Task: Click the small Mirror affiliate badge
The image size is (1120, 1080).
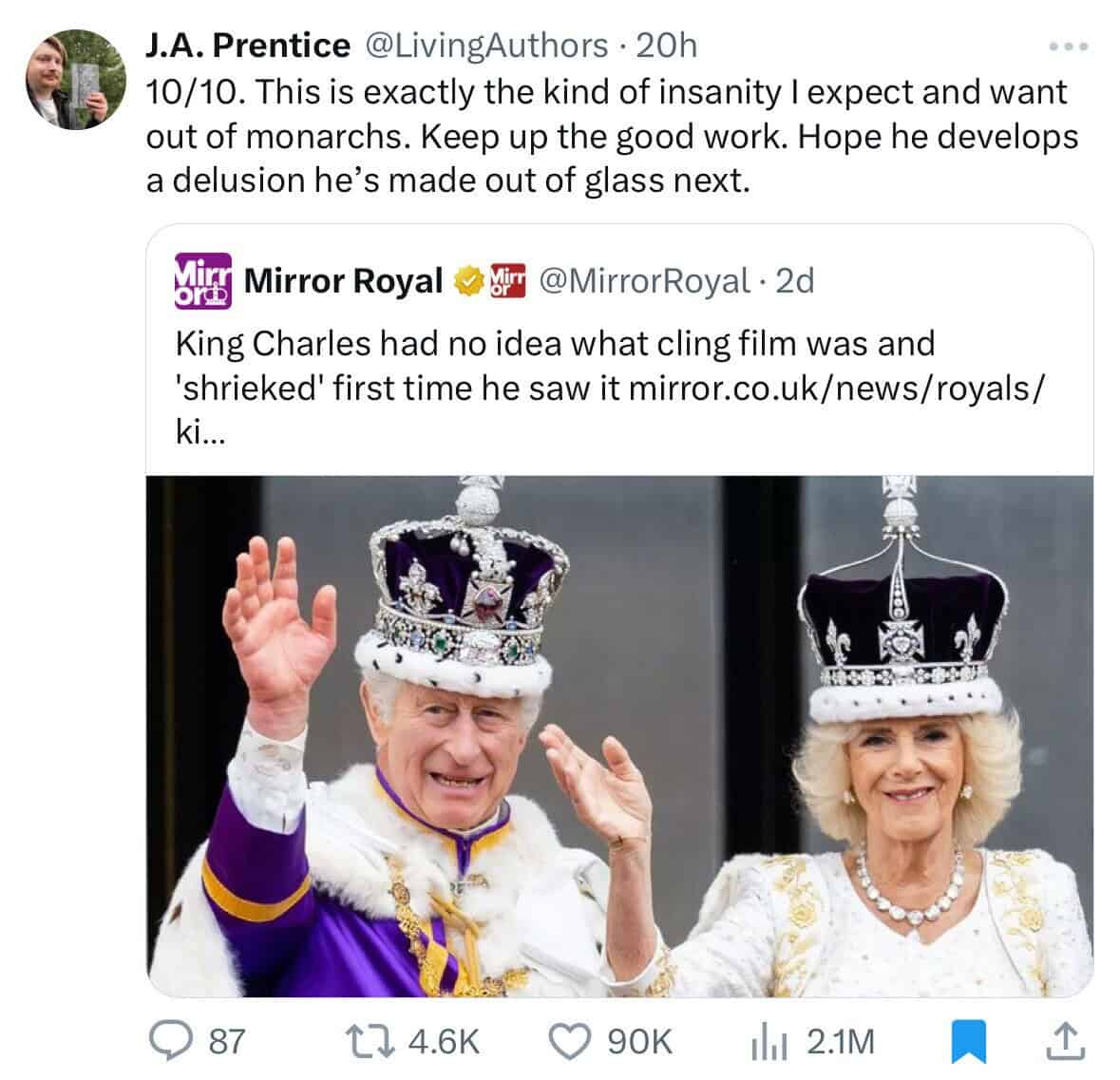Action: (x=506, y=280)
